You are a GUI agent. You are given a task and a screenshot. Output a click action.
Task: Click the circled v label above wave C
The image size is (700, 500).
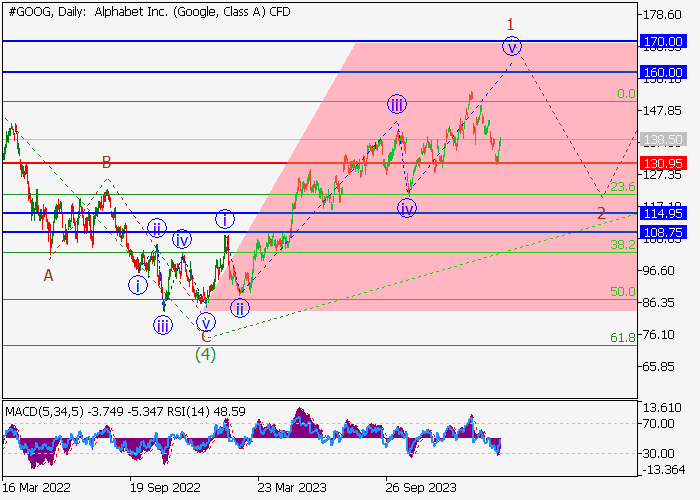(x=206, y=322)
